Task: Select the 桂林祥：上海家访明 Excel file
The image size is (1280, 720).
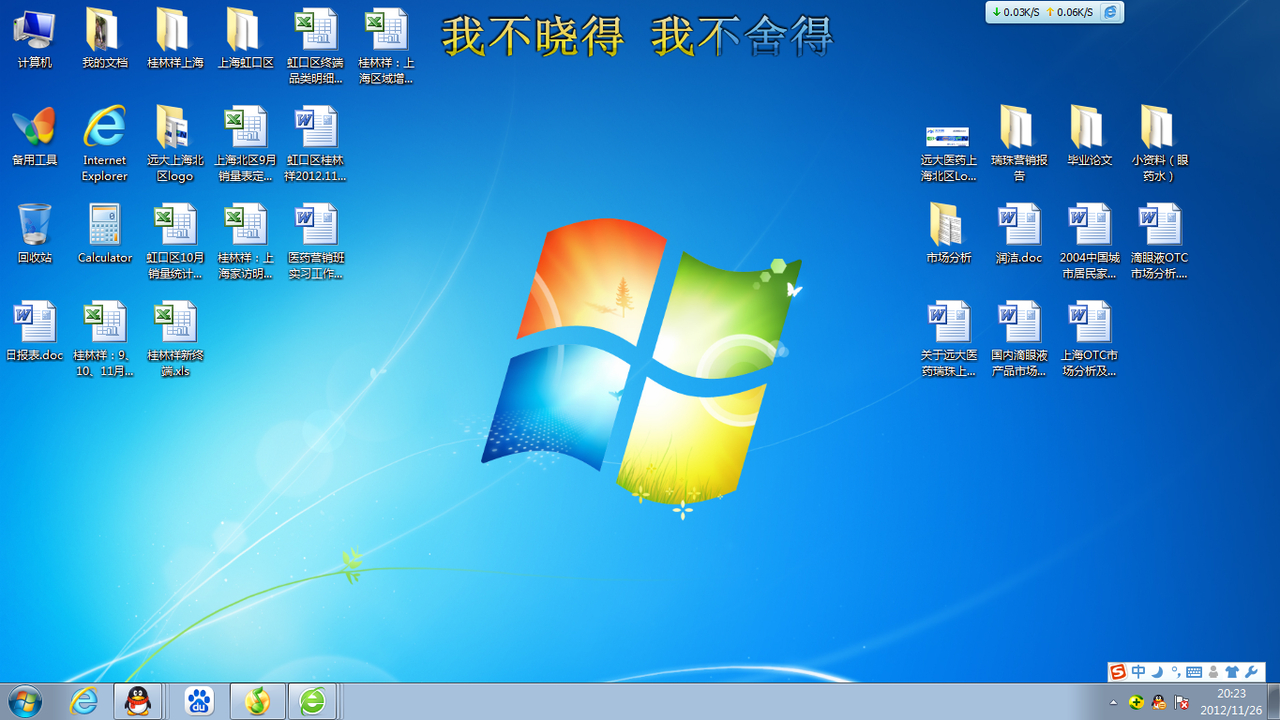Action: pos(245,242)
